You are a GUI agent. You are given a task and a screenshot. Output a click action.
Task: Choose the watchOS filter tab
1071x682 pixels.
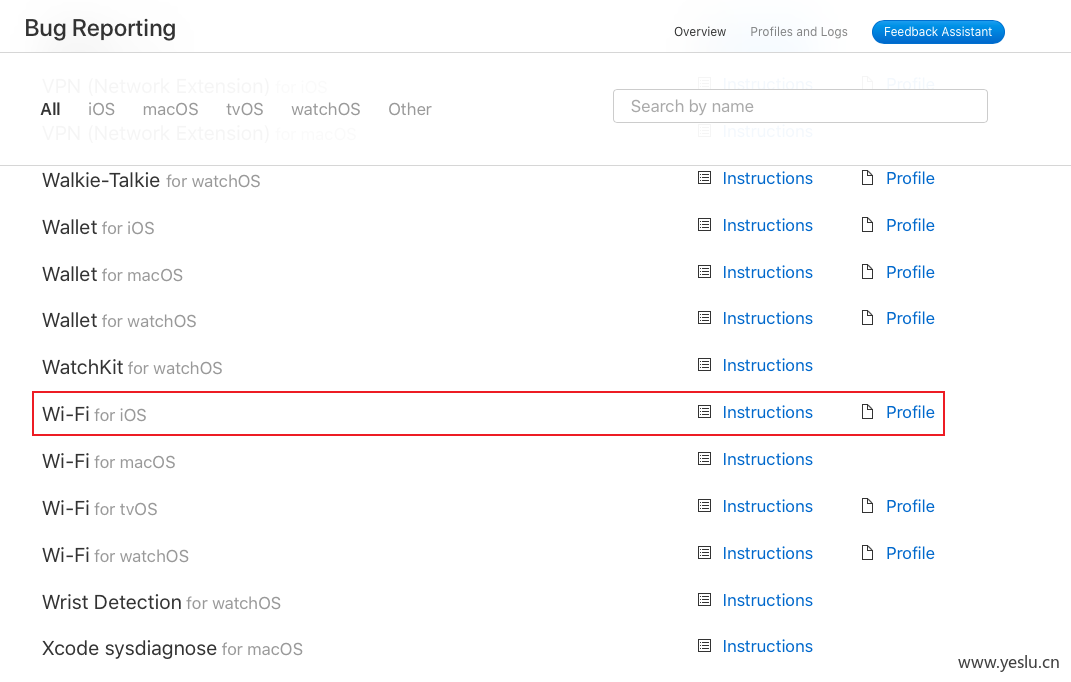(326, 109)
